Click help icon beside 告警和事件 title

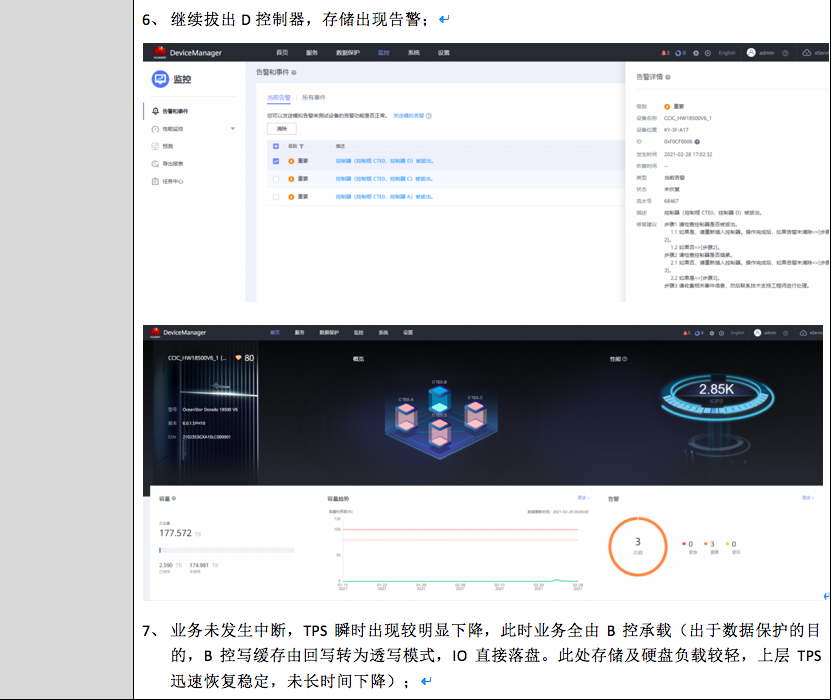(294, 73)
